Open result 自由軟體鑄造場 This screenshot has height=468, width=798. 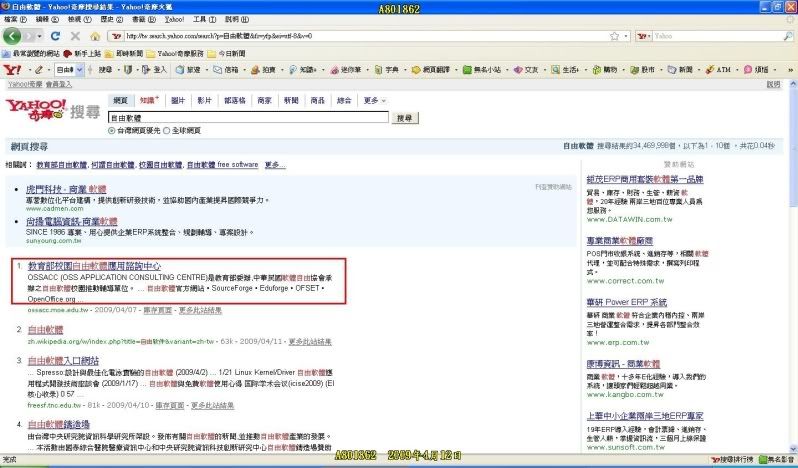pos(59,424)
